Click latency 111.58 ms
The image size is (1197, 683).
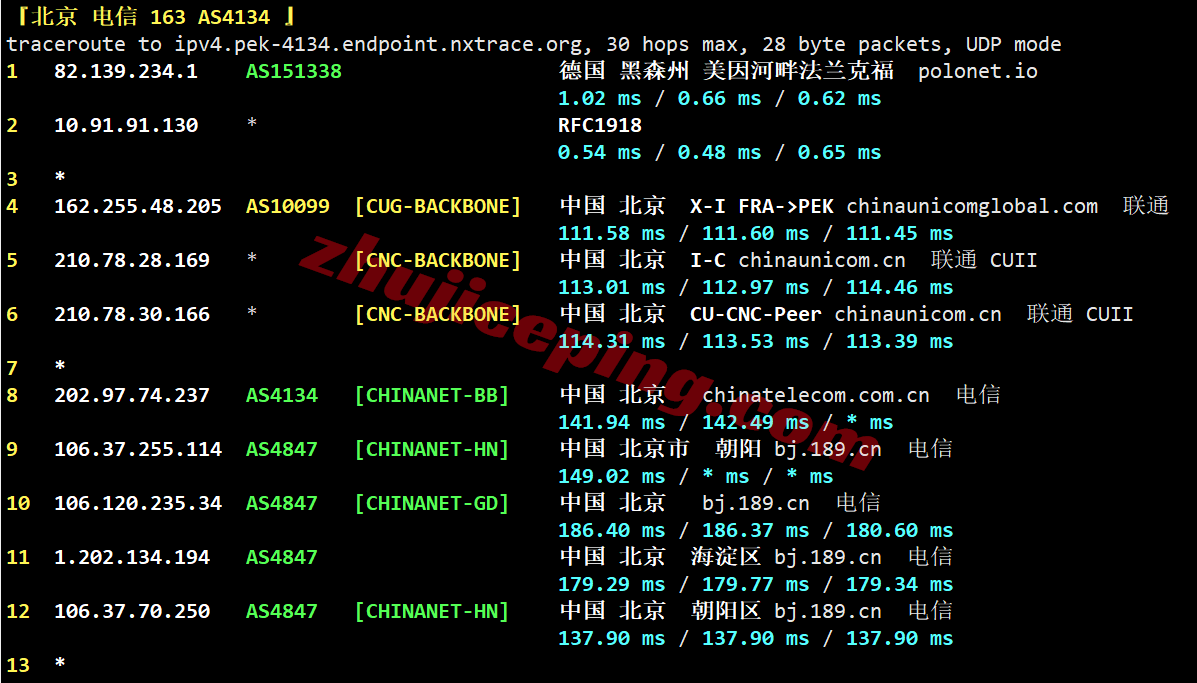click(612, 234)
